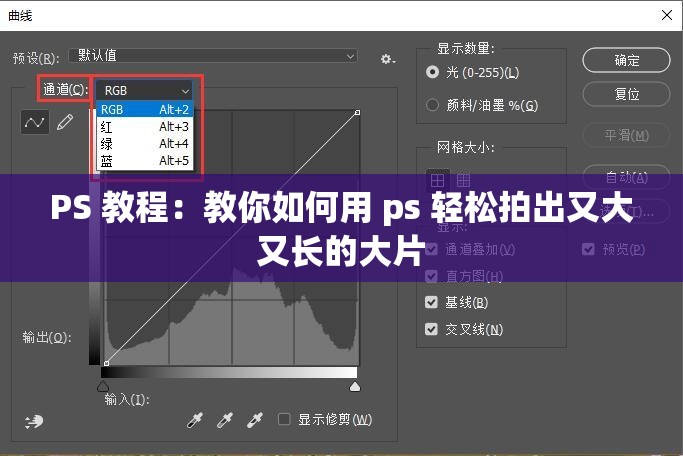Image resolution: width=683 pixels, height=456 pixels.
Task: Click the curve's top-right white endpoint
Action: (x=357, y=112)
